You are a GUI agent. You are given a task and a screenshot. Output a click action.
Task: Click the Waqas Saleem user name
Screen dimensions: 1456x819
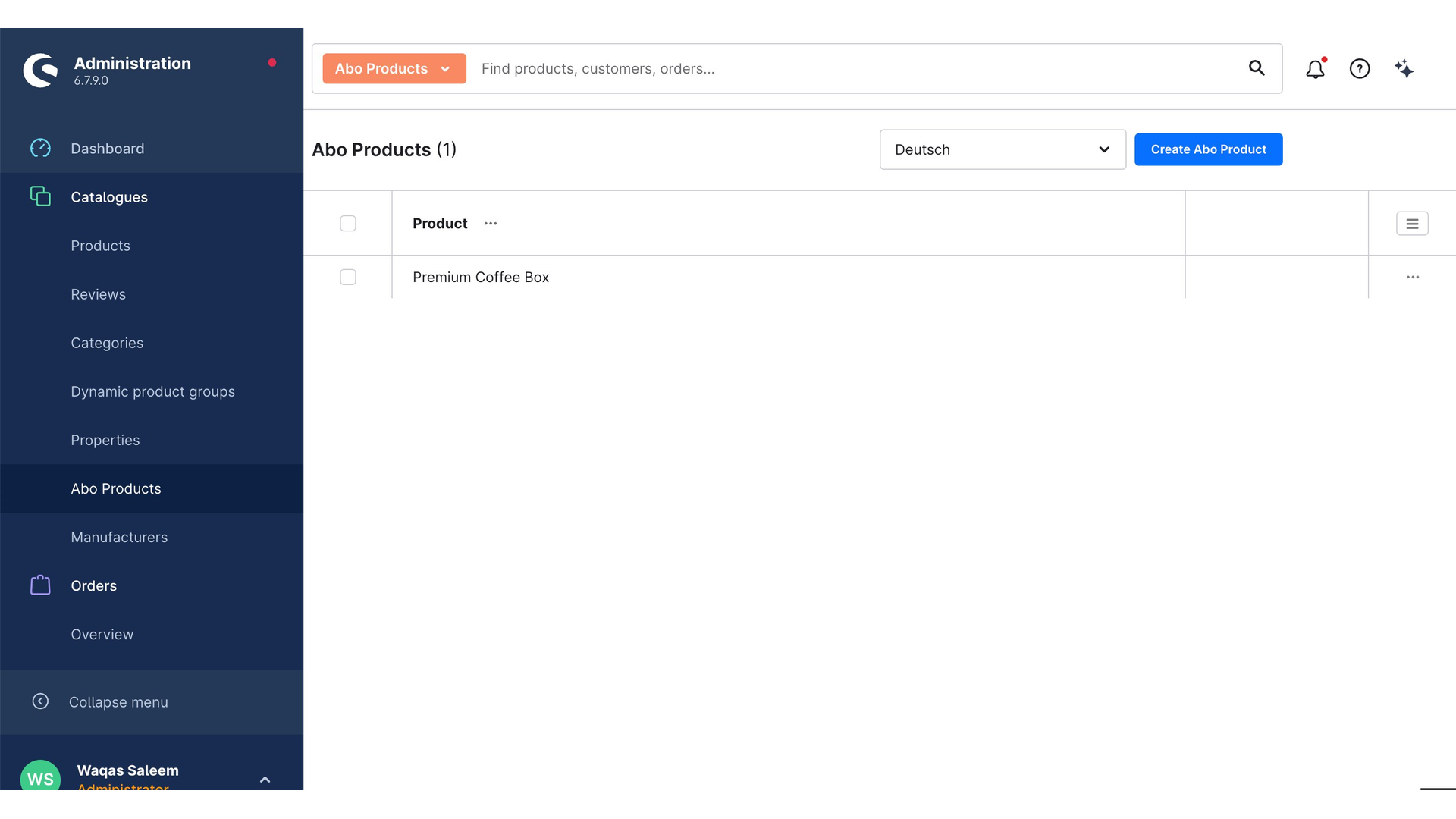[x=128, y=770]
